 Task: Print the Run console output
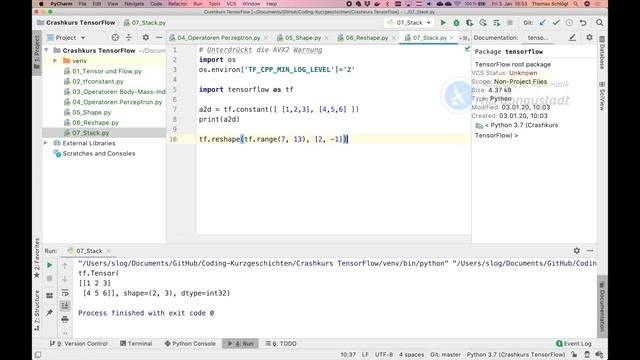pos(65,319)
